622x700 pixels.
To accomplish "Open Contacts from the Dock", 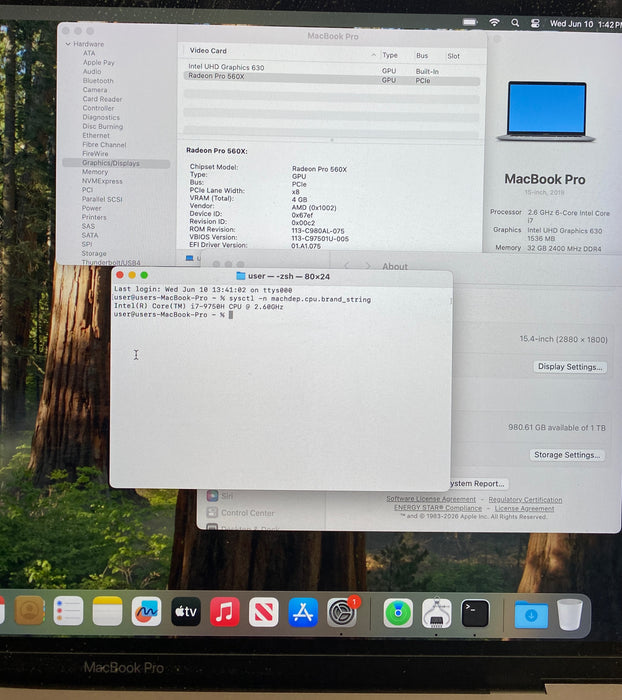I will pyautogui.click(x=29, y=611).
